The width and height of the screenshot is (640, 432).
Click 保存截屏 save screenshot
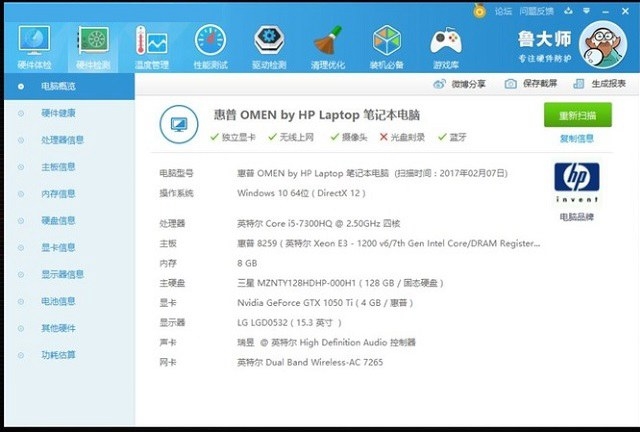coord(531,84)
